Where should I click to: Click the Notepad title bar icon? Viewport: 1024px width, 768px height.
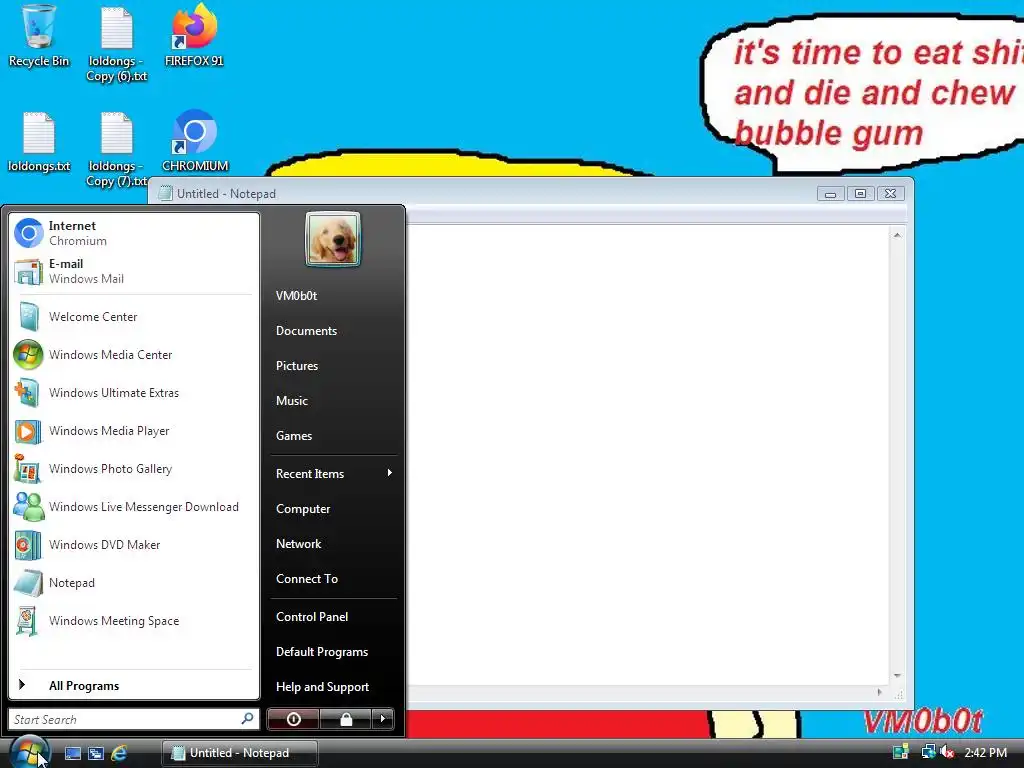(165, 193)
